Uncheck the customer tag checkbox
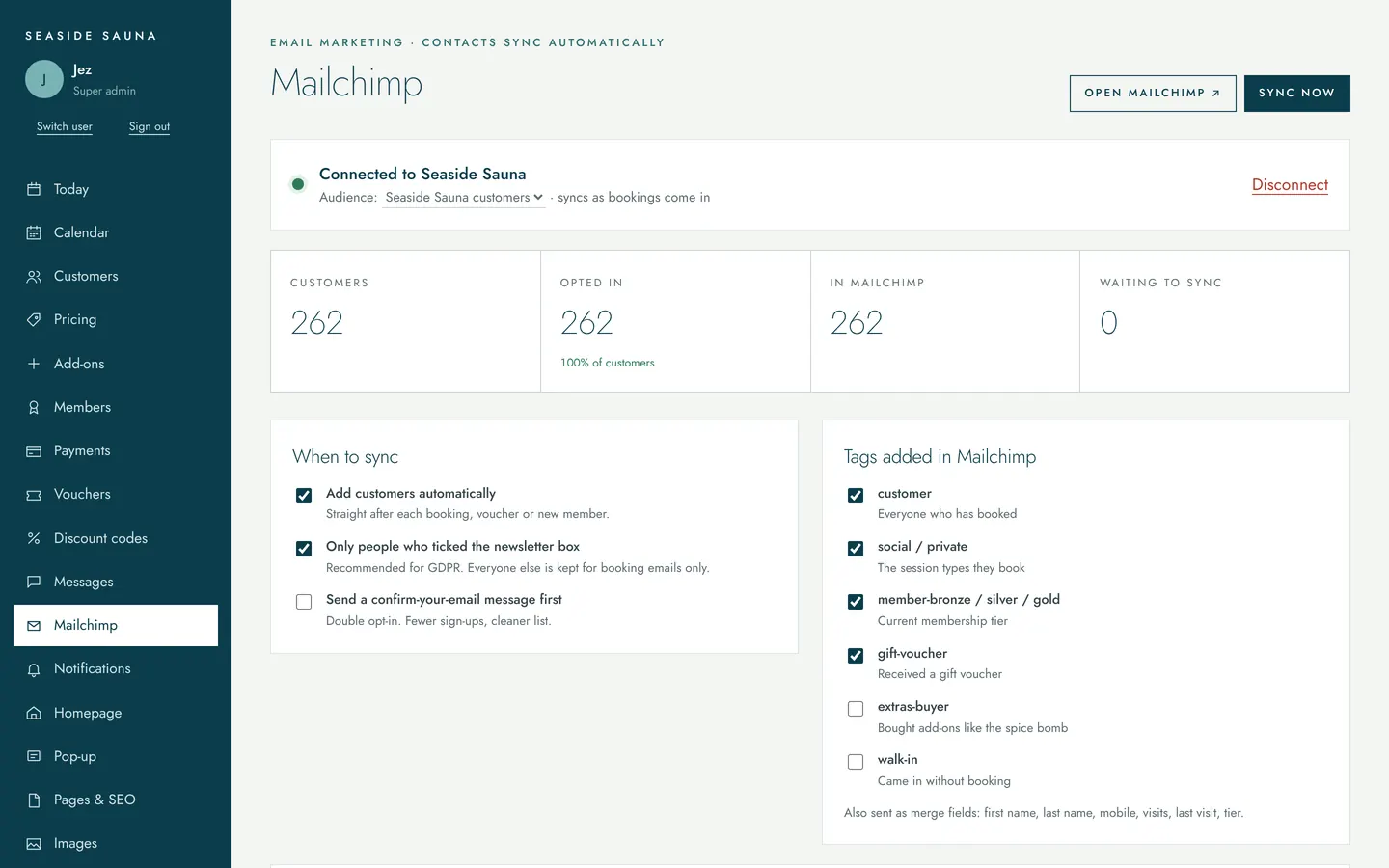Viewport: 1389px width, 868px height. (x=856, y=496)
